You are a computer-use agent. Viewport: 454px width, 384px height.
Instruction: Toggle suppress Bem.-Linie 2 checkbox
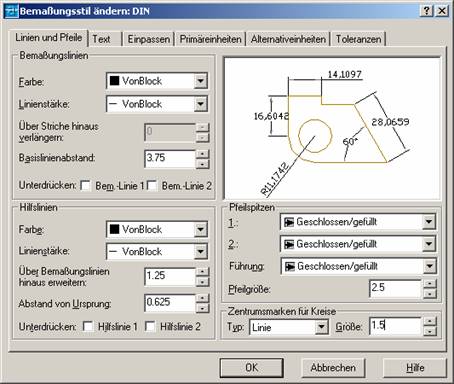152,186
